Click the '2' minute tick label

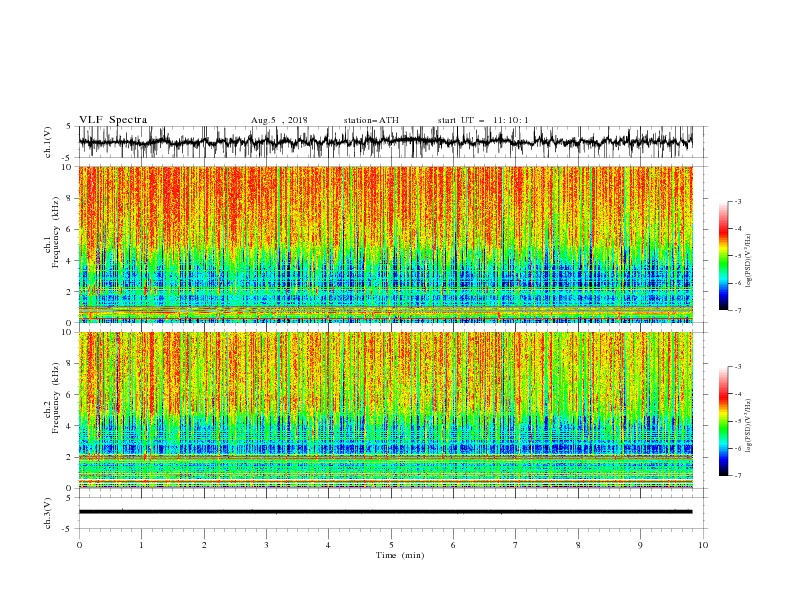(204, 545)
